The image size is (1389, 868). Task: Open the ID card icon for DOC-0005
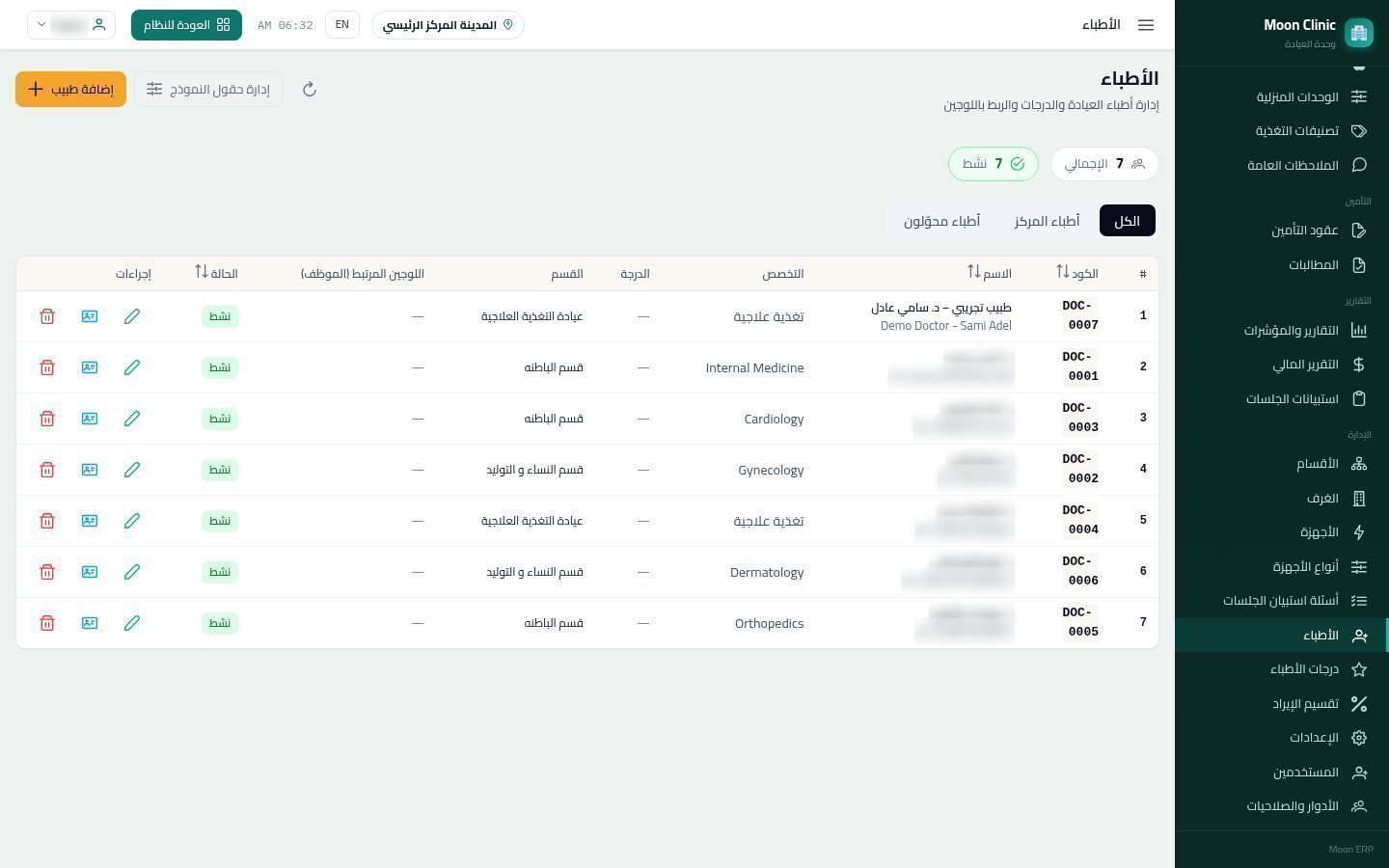pyautogui.click(x=90, y=623)
